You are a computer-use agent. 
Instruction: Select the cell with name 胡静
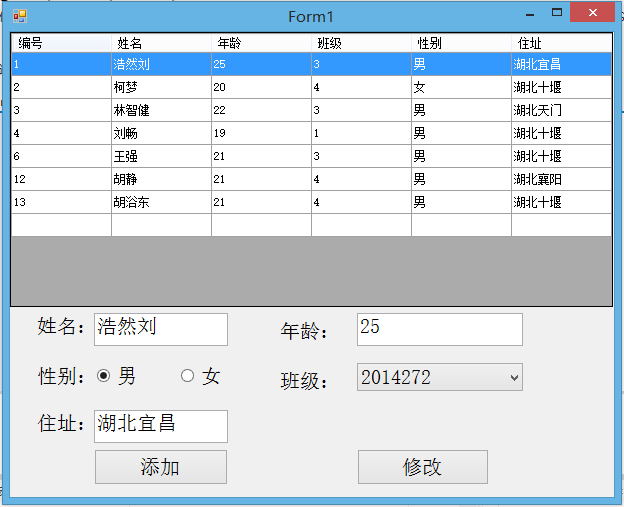click(161, 179)
